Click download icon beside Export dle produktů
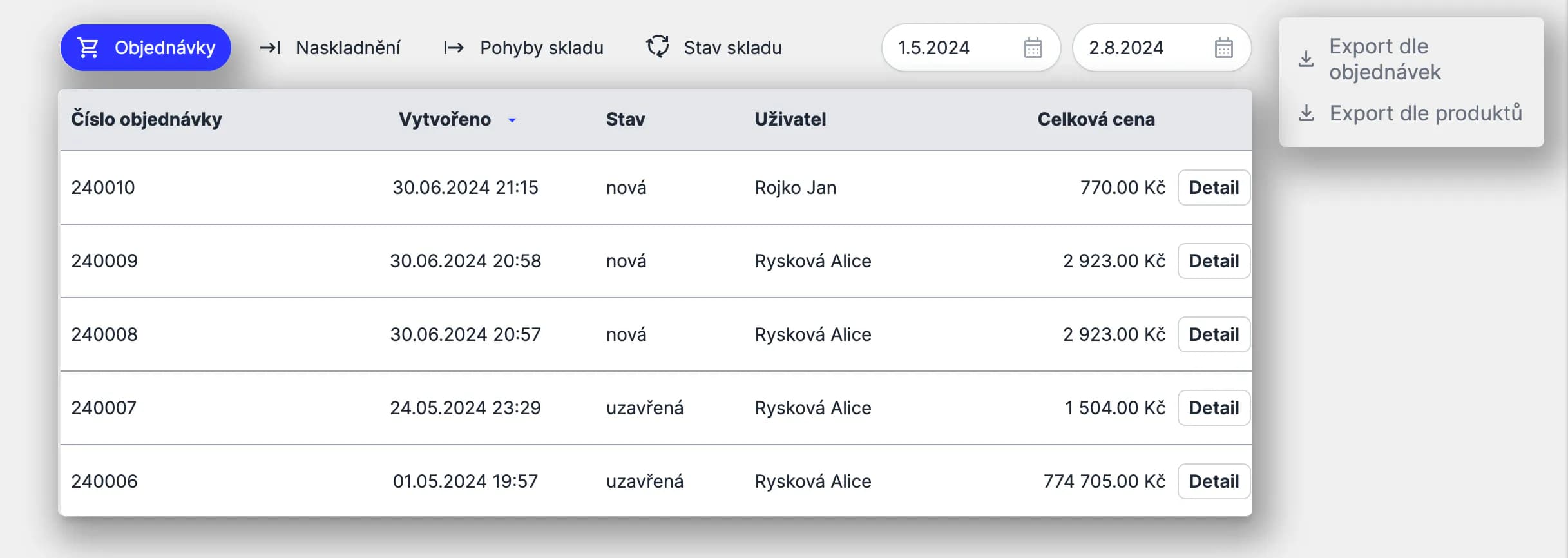Screen dimensions: 1568x558 [1306, 113]
